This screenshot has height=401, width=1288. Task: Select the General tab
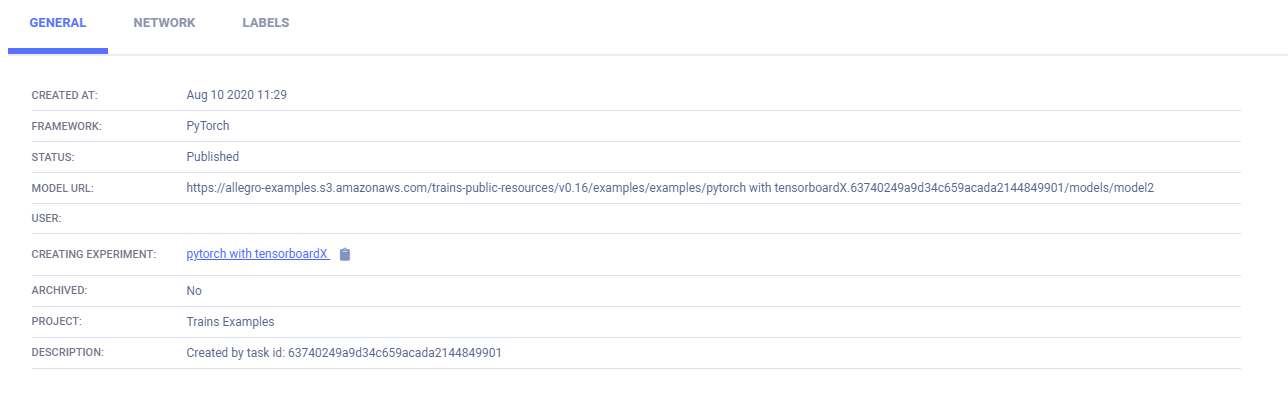point(58,23)
